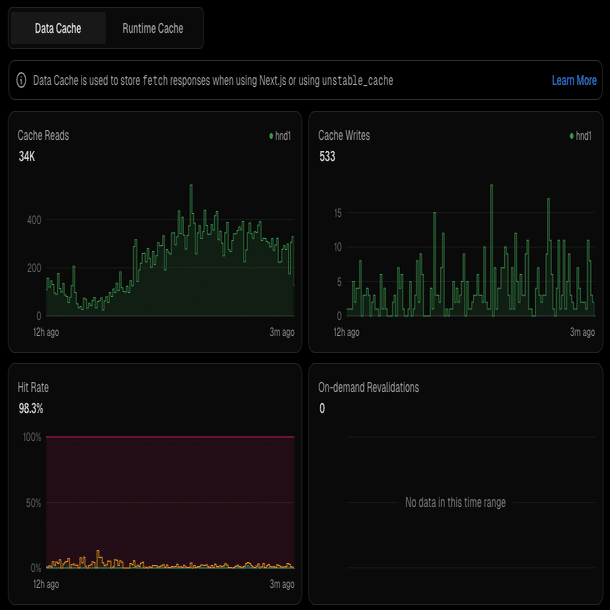Click the On-demand Revalidations panel title

click(368, 387)
